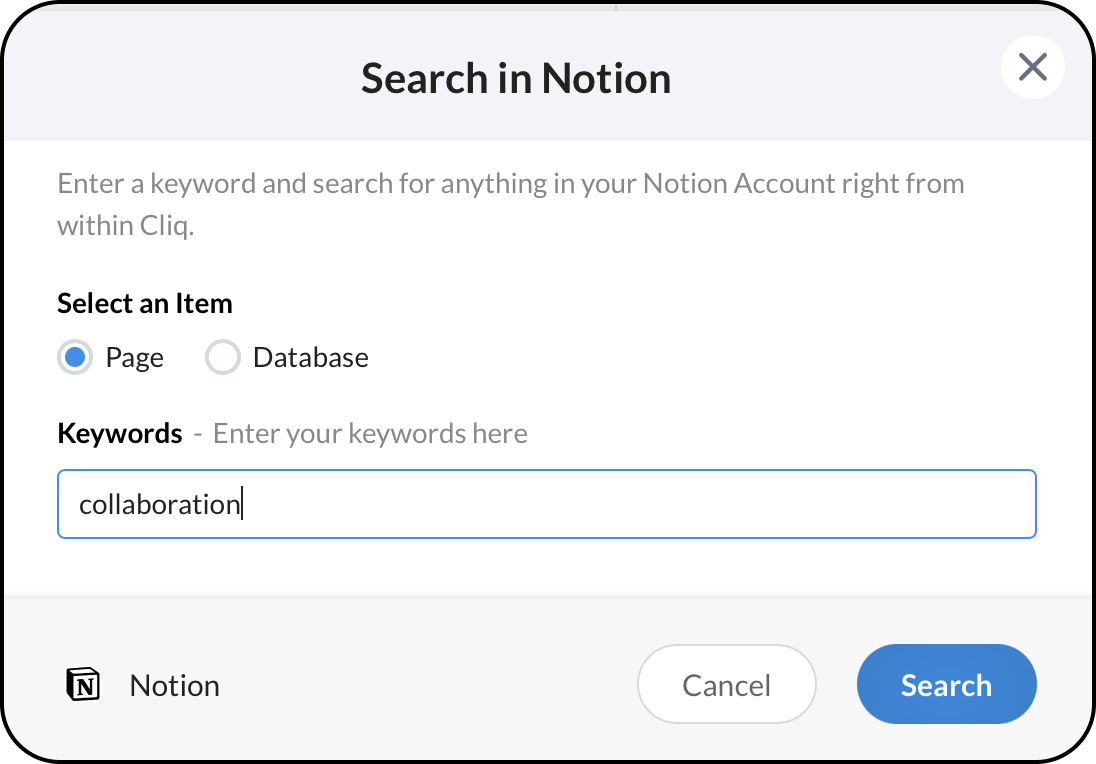The width and height of the screenshot is (1096, 764).
Task: Click the word "collaboration" in the field
Action: 159,504
